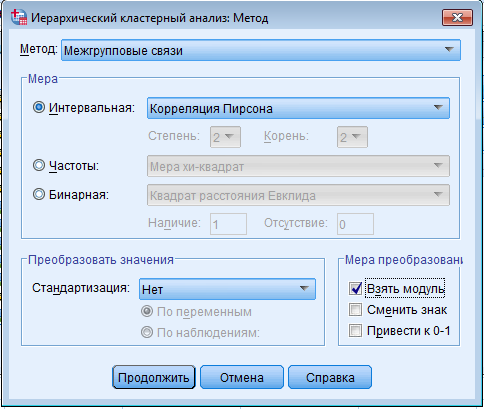This screenshot has width=484, height=409.
Task: Click the Отмена button
Action: point(242,377)
